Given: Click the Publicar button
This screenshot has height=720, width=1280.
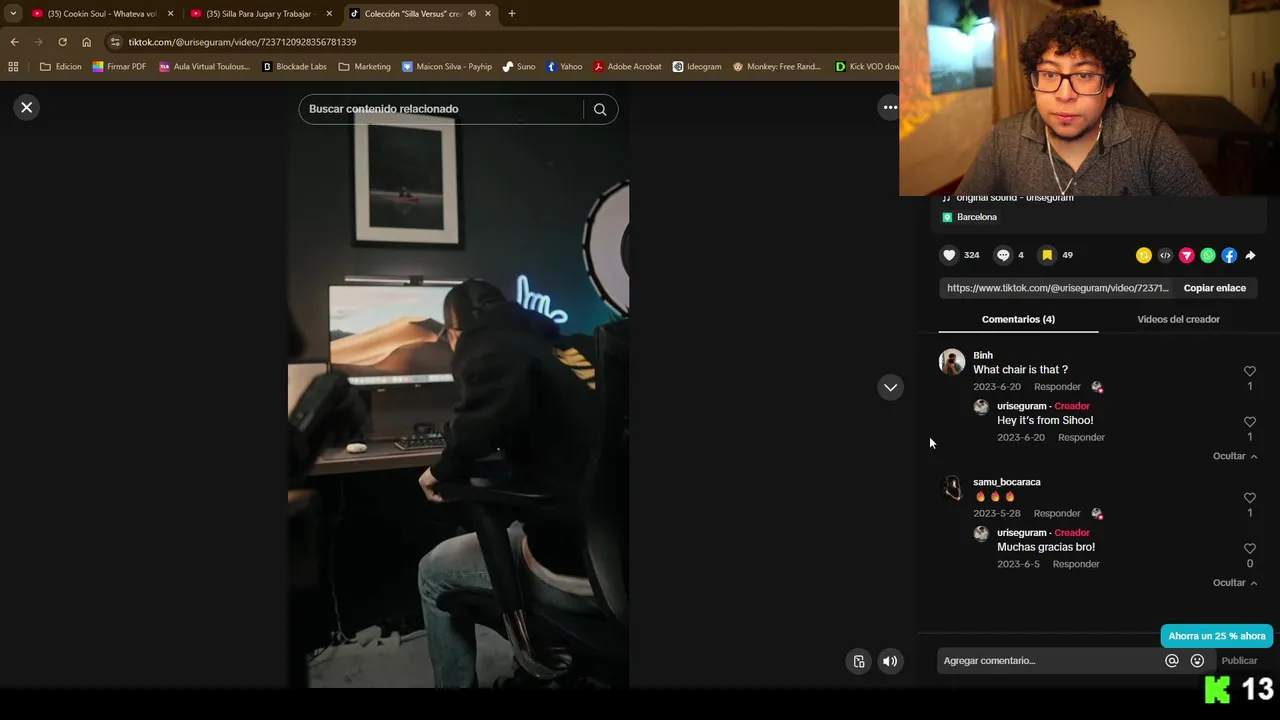Looking at the screenshot, I should pos(1239,661).
